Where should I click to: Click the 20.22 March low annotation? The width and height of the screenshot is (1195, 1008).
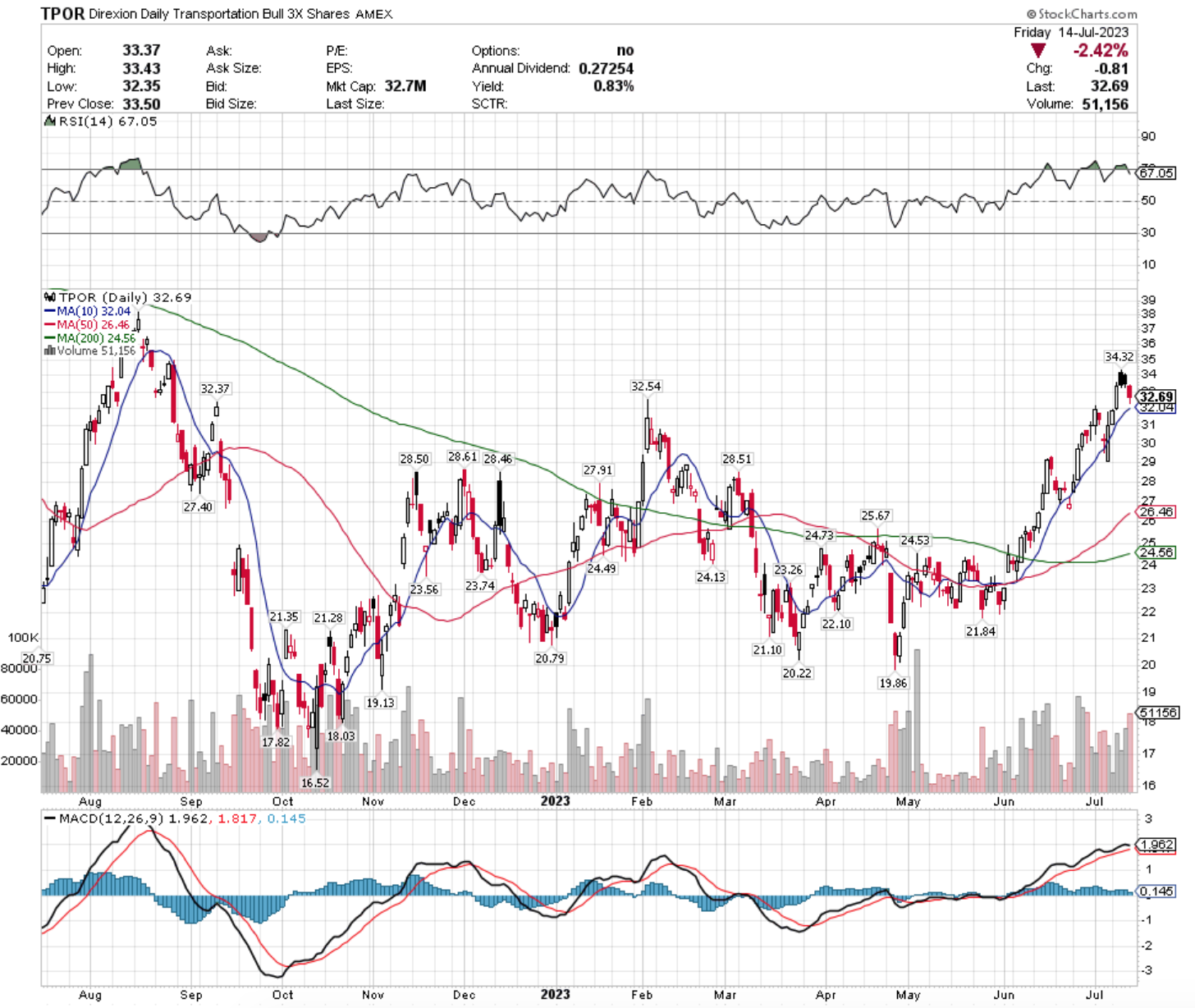click(797, 673)
